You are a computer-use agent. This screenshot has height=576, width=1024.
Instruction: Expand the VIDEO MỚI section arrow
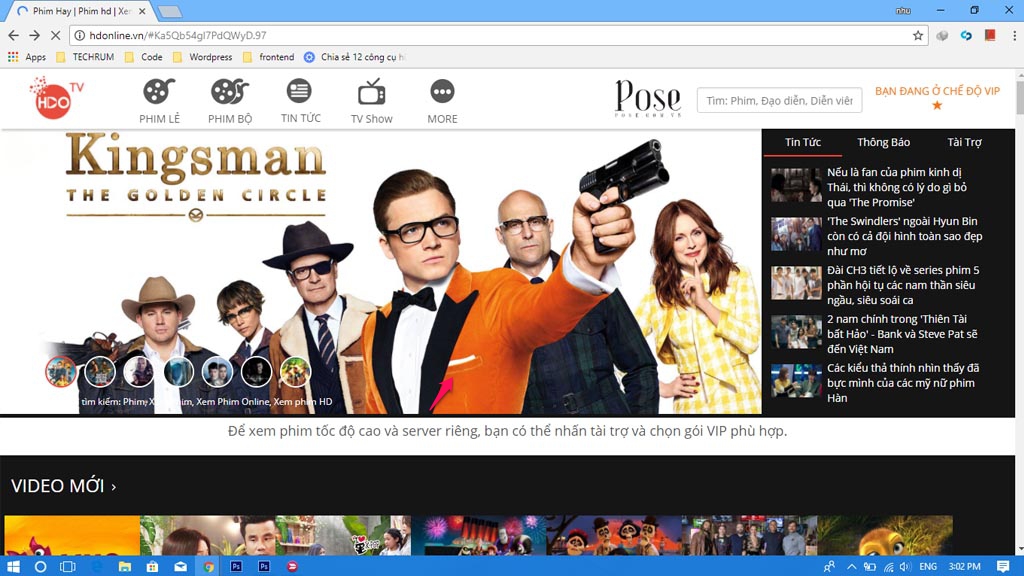(x=114, y=487)
